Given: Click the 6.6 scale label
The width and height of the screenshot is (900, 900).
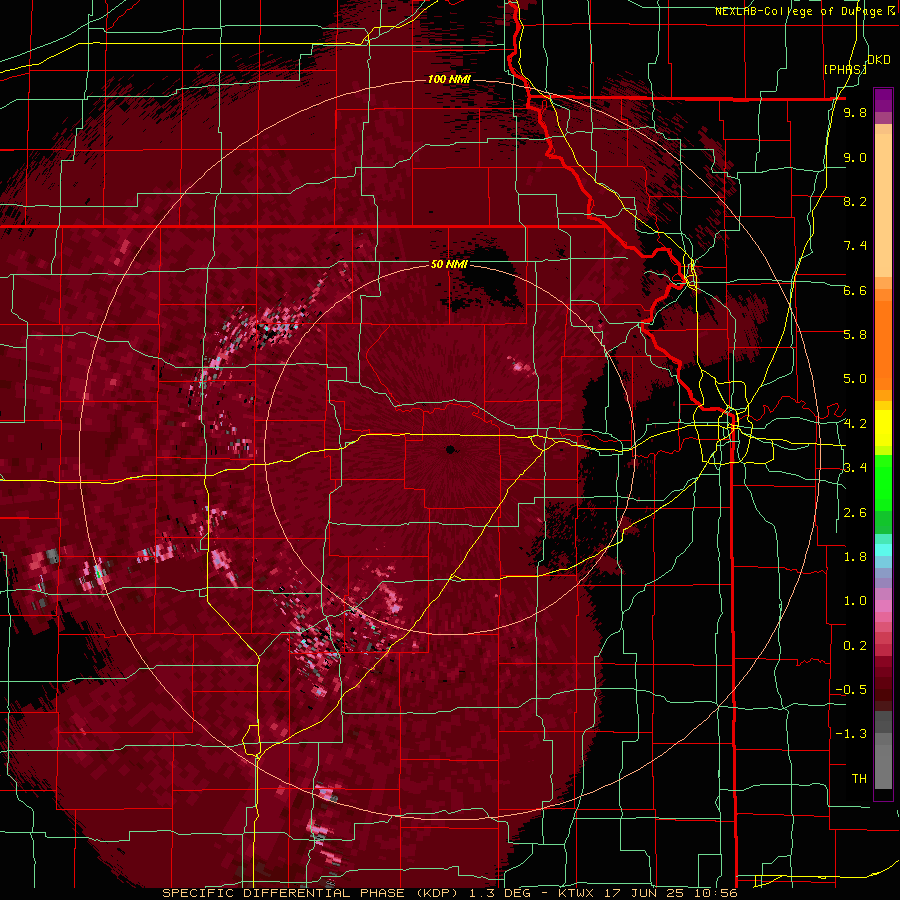Looking at the screenshot, I should [x=855, y=290].
